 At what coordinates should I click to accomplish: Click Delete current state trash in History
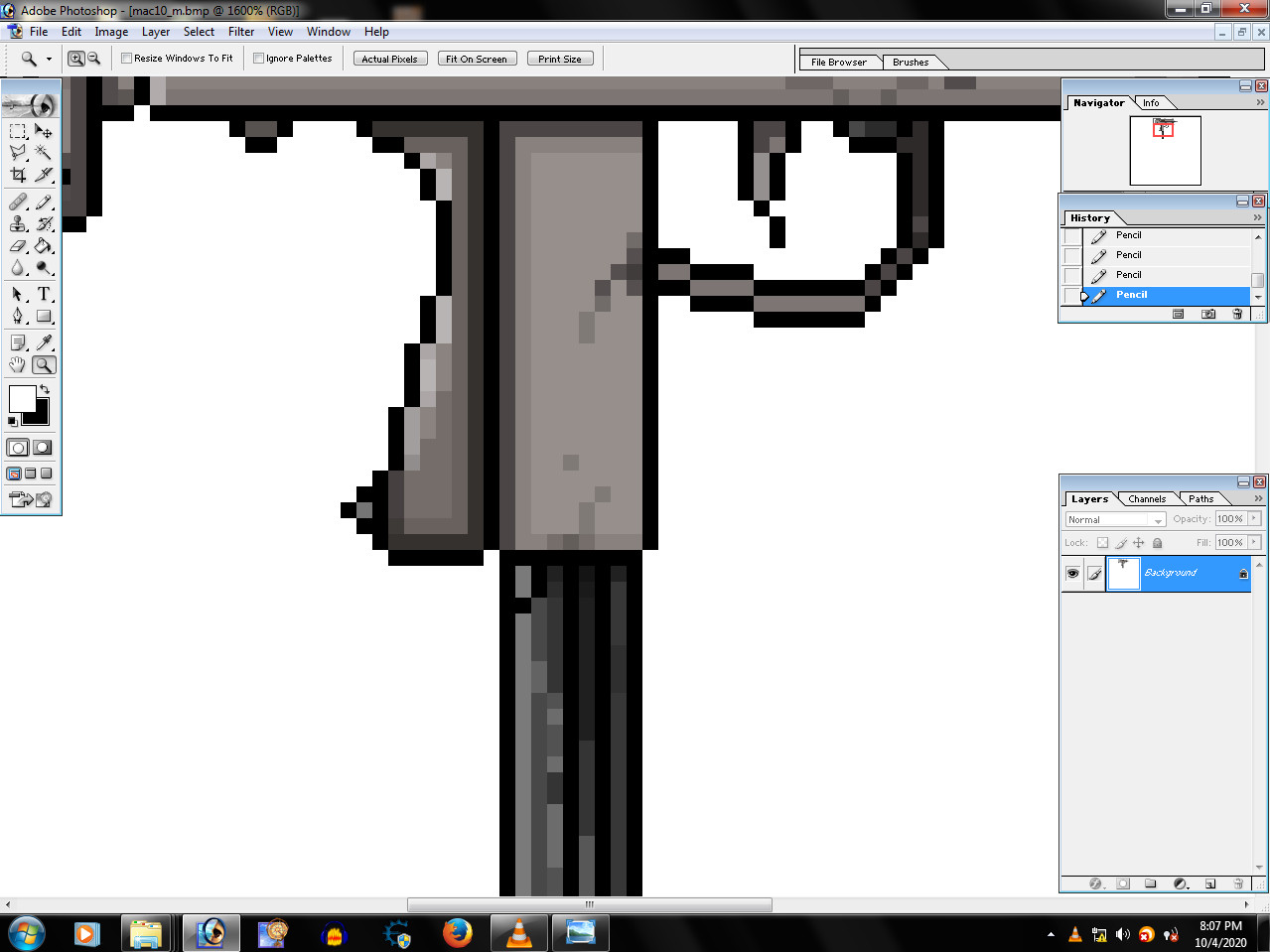click(1237, 314)
